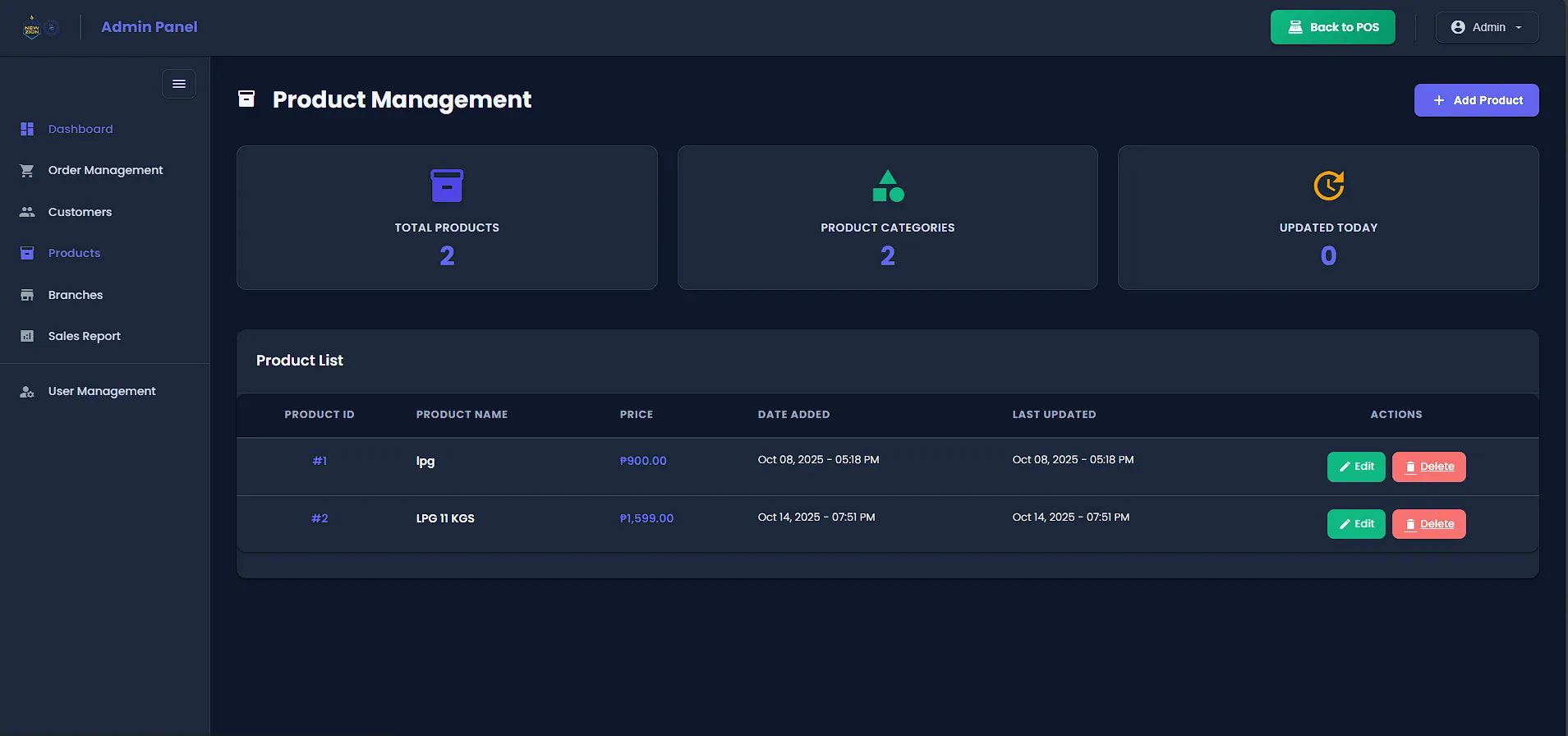Click the Product Categories count 2
Screen dimensions: 1568x736
click(x=888, y=256)
